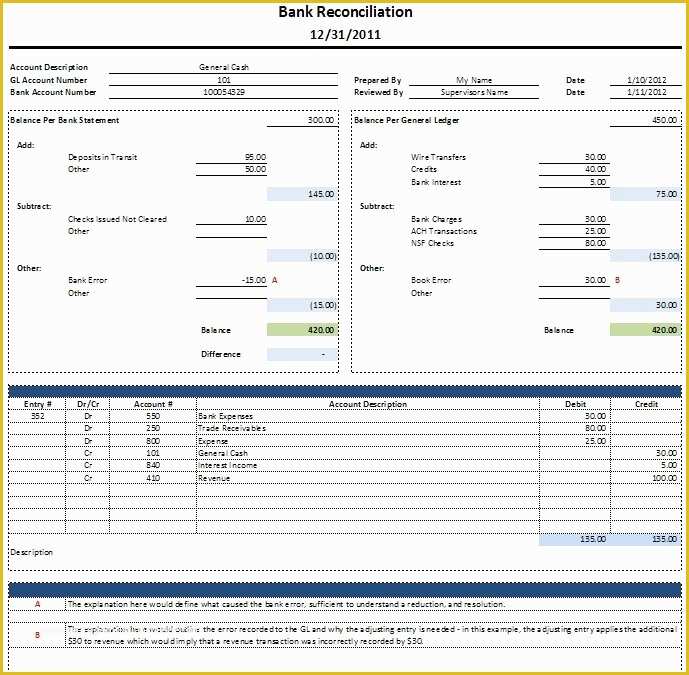This screenshot has height=675, width=689.
Task: Click the Trade Receivables debit 80.00
Action: (x=575, y=428)
